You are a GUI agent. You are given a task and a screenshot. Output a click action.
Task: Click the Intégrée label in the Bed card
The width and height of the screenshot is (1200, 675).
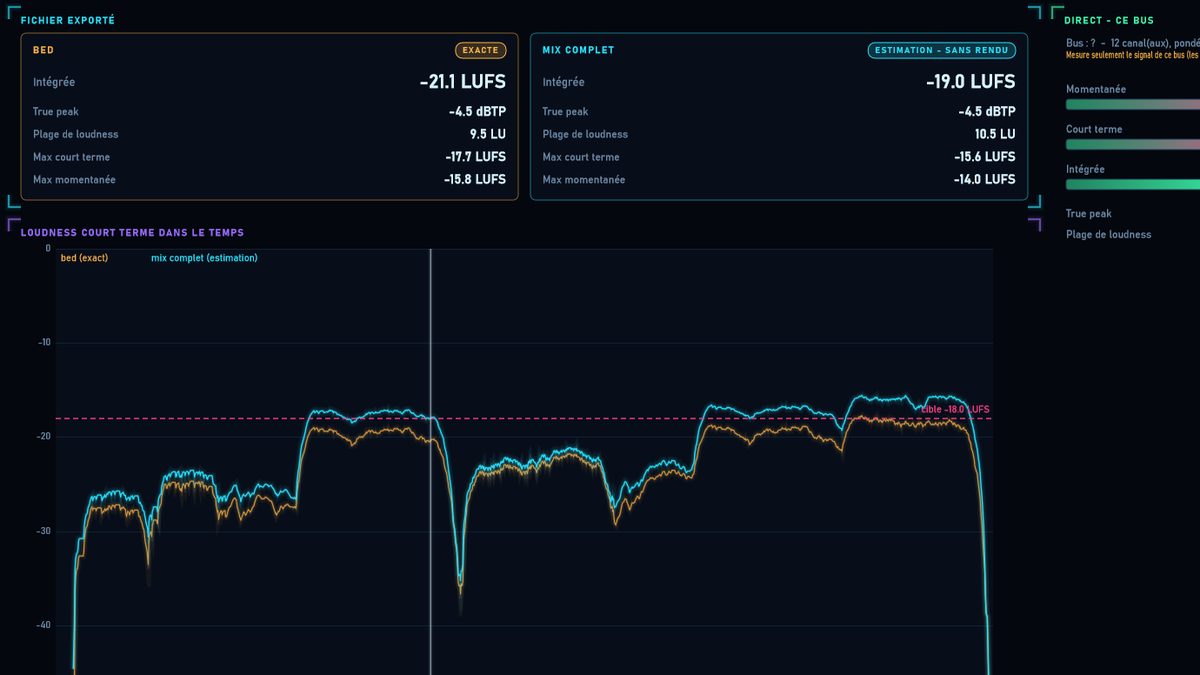pyautogui.click(x=54, y=83)
